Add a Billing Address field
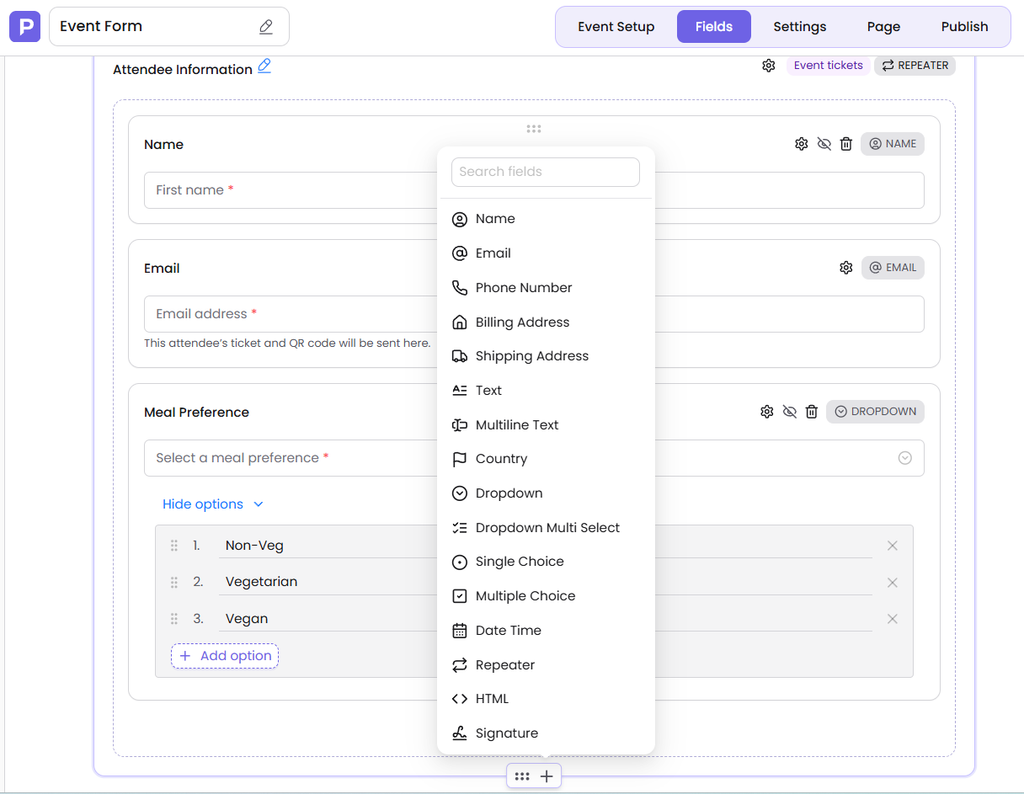Image resolution: width=1024 pixels, height=794 pixels. [546, 322]
